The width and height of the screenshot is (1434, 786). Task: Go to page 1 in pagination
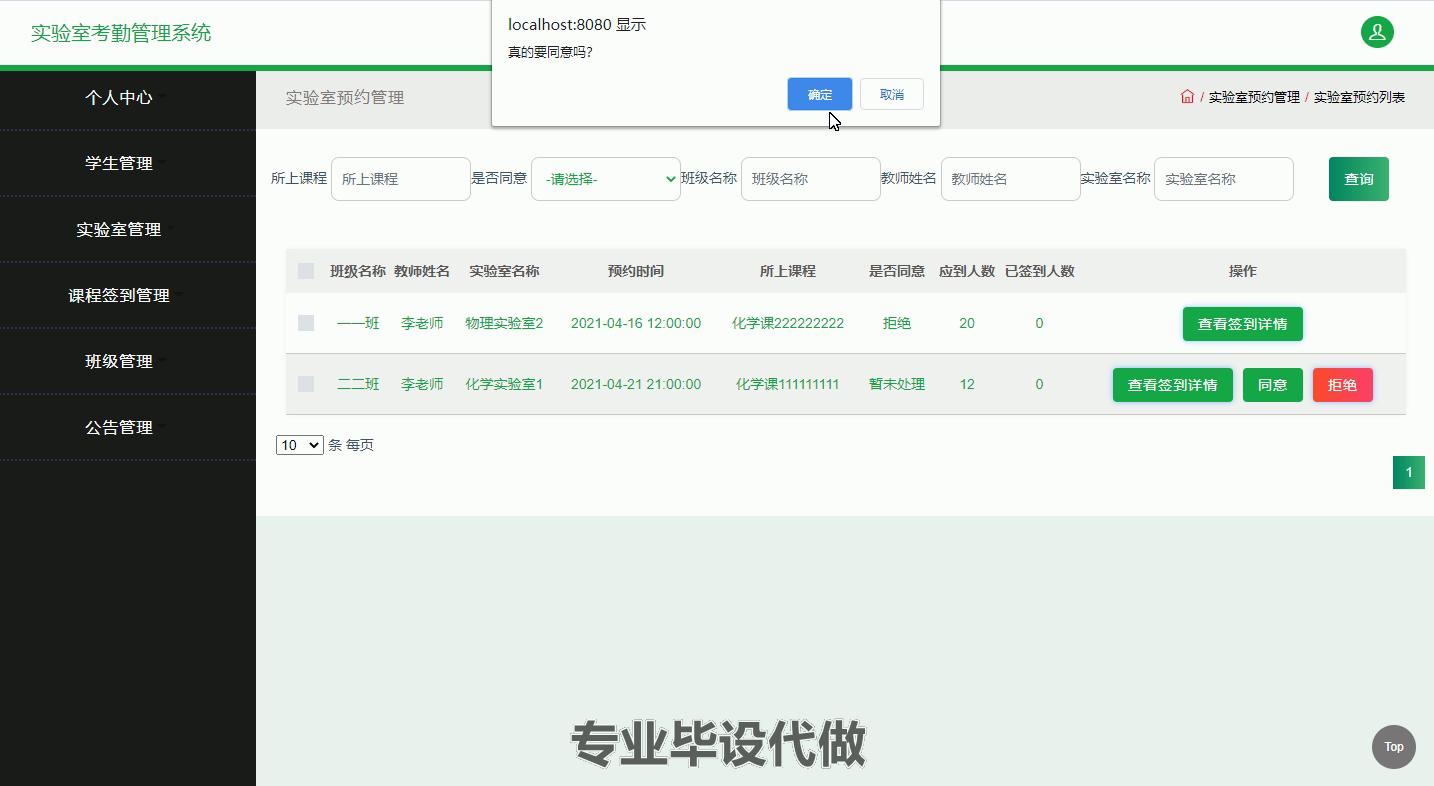pyautogui.click(x=1409, y=473)
